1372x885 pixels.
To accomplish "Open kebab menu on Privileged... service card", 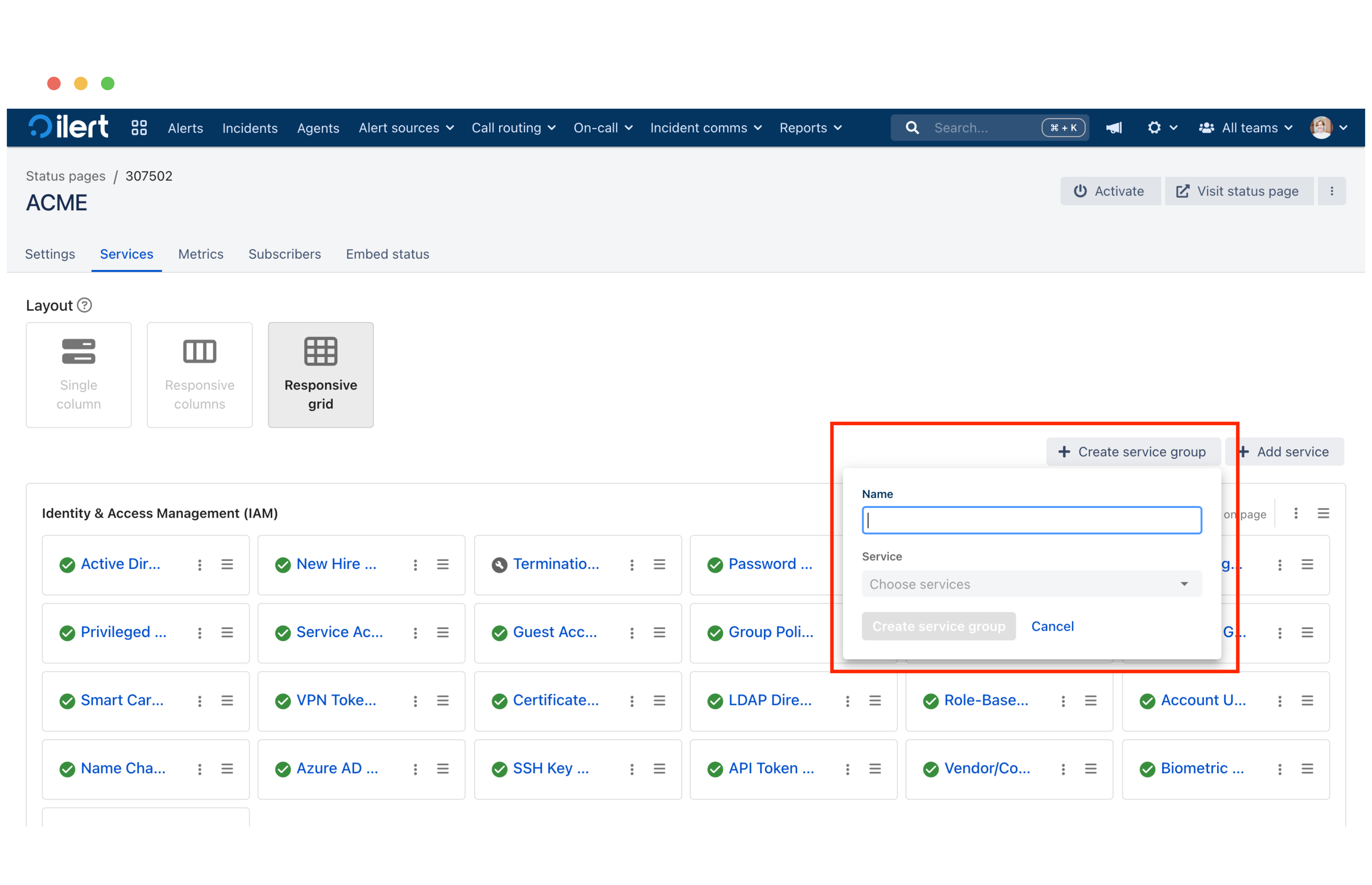I will click(199, 633).
